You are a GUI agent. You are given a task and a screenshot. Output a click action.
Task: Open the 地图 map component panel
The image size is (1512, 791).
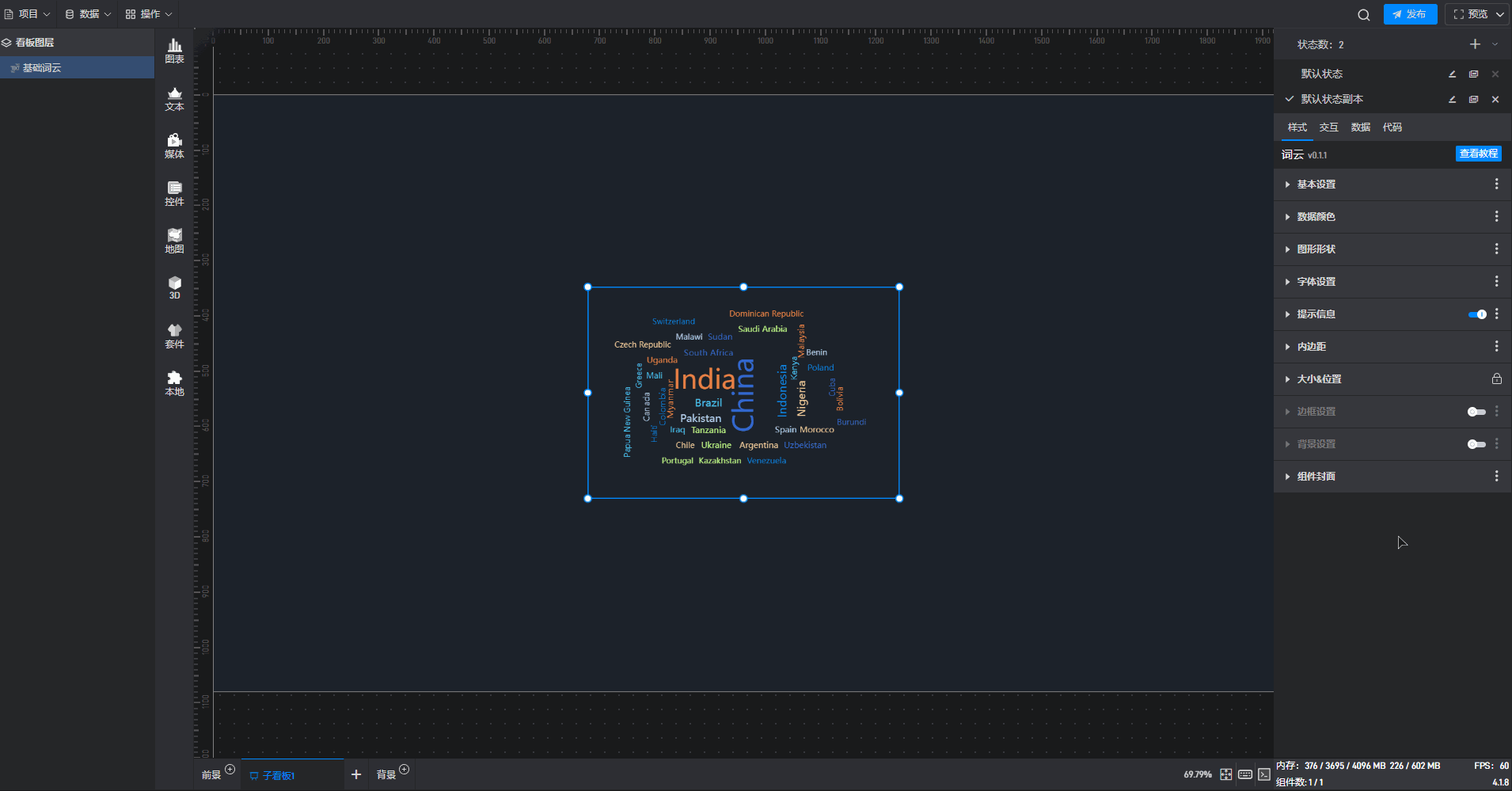[174, 241]
